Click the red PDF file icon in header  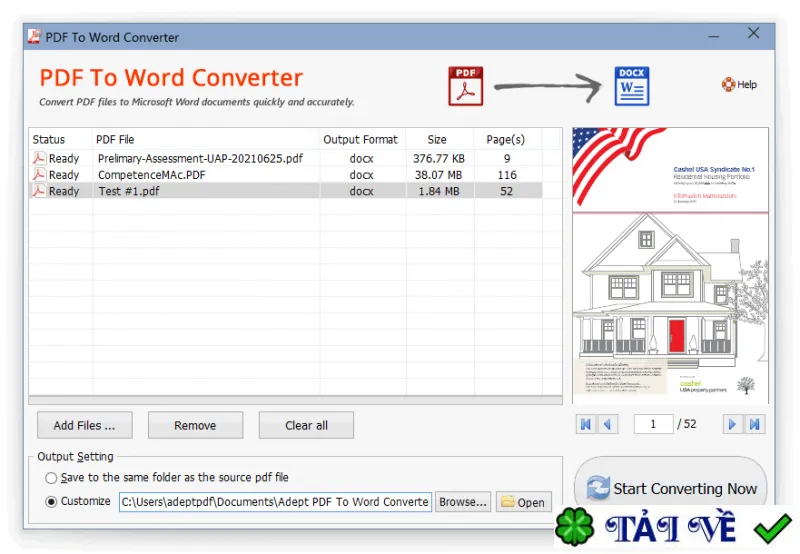(x=465, y=86)
